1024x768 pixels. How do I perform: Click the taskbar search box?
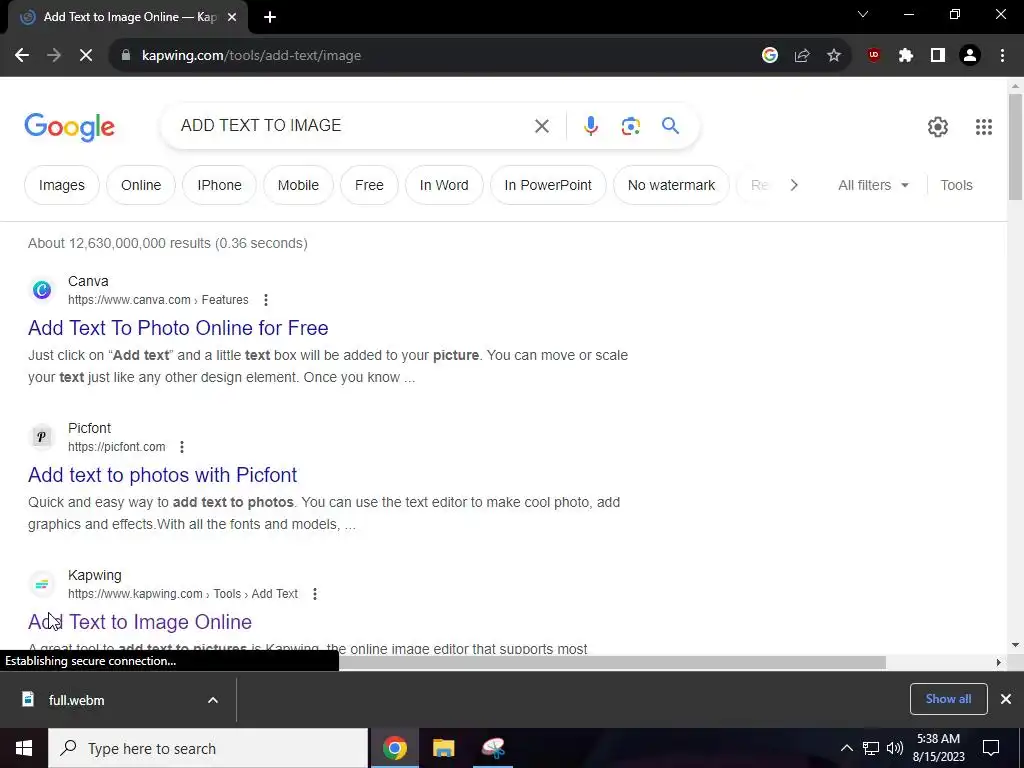(208, 748)
